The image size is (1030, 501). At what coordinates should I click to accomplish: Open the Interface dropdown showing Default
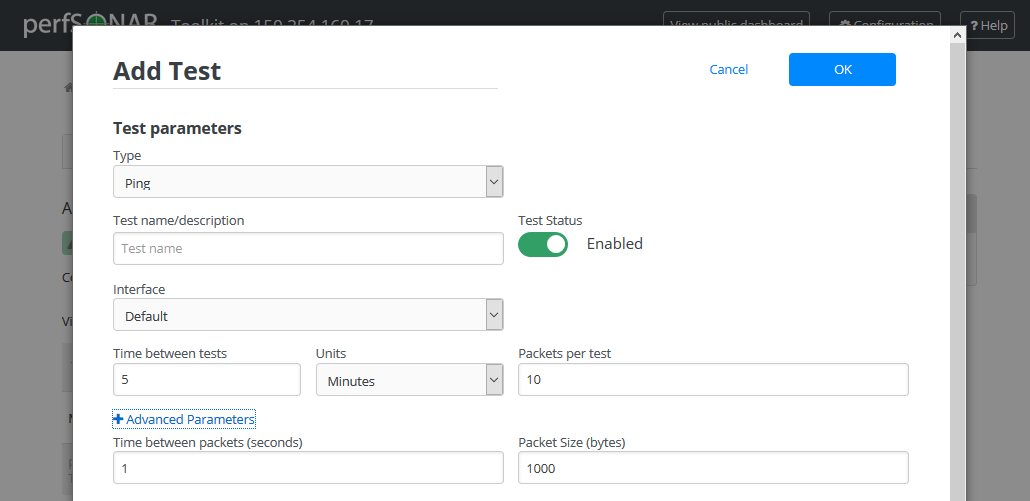pyautogui.click(x=308, y=315)
